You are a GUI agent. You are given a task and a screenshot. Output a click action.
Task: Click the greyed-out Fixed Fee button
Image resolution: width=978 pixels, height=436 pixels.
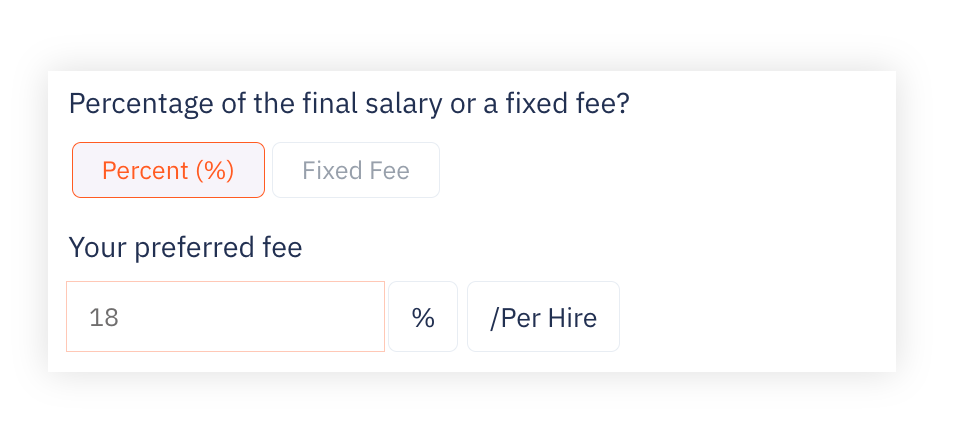[x=356, y=170]
